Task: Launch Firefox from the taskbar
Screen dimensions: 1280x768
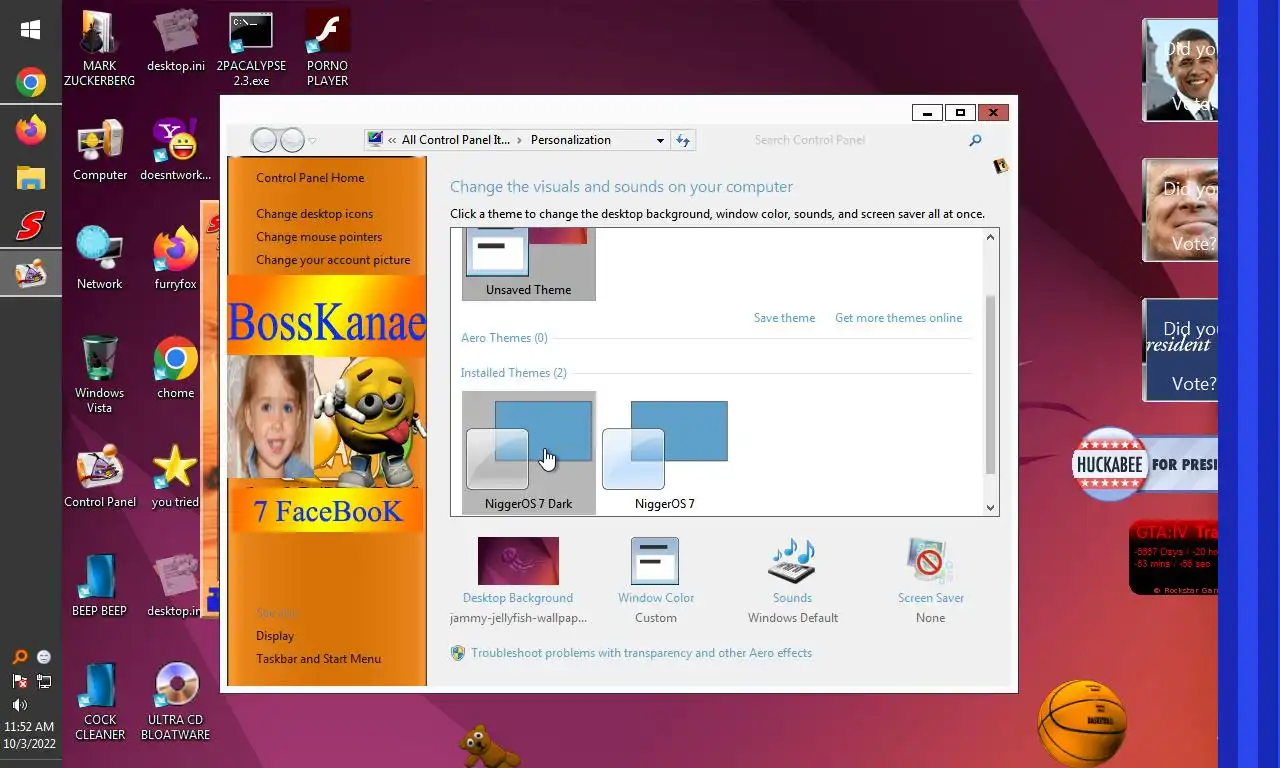Action: [30, 130]
